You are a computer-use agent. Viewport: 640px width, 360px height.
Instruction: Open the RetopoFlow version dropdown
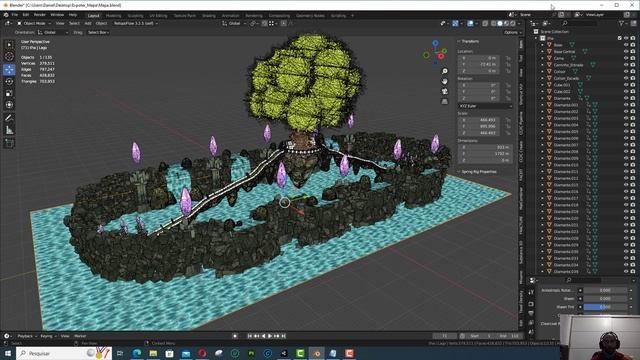click(136, 23)
